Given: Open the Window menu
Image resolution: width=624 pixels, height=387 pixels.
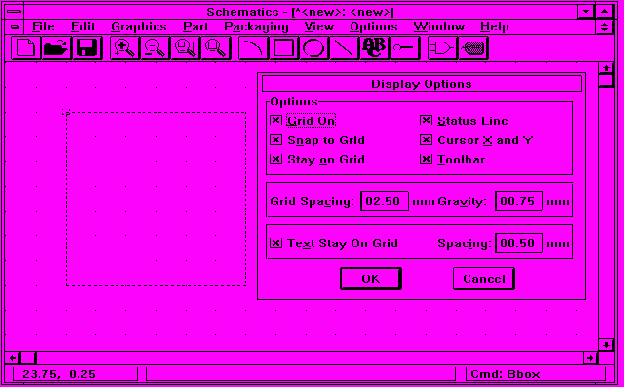Looking at the screenshot, I should (x=439, y=27).
